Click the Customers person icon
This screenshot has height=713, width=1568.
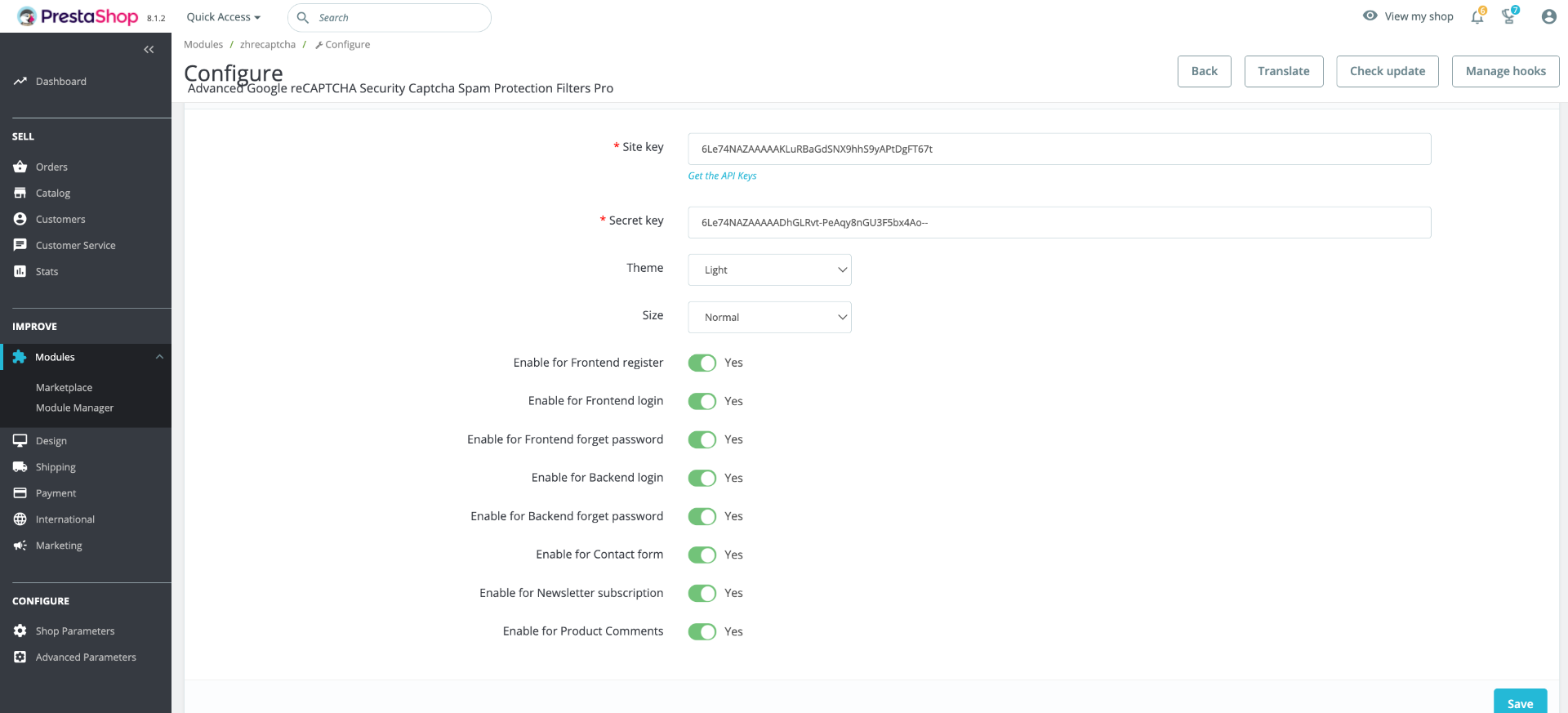coord(20,219)
